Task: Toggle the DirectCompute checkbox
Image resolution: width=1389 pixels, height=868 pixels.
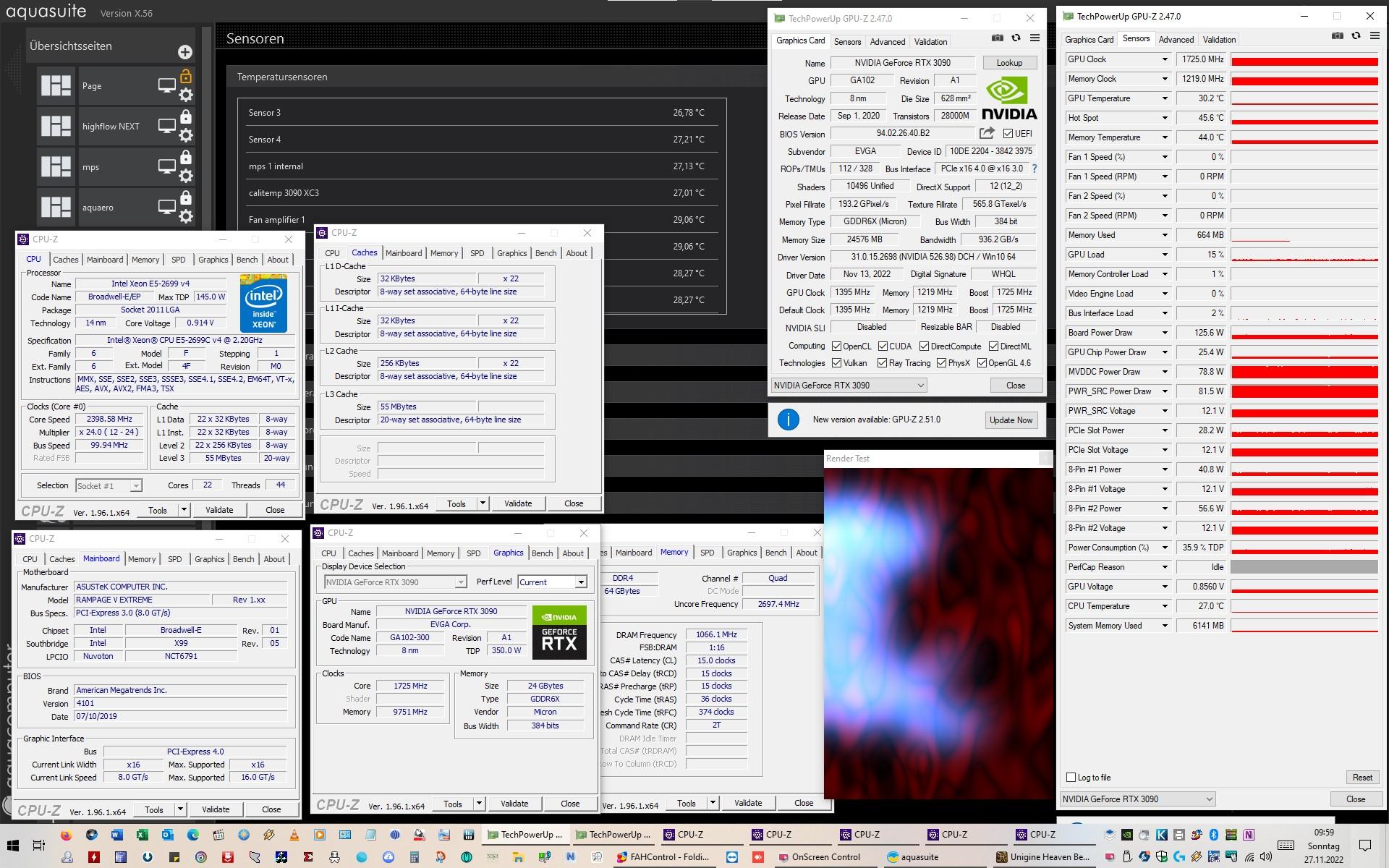Action: (924, 346)
